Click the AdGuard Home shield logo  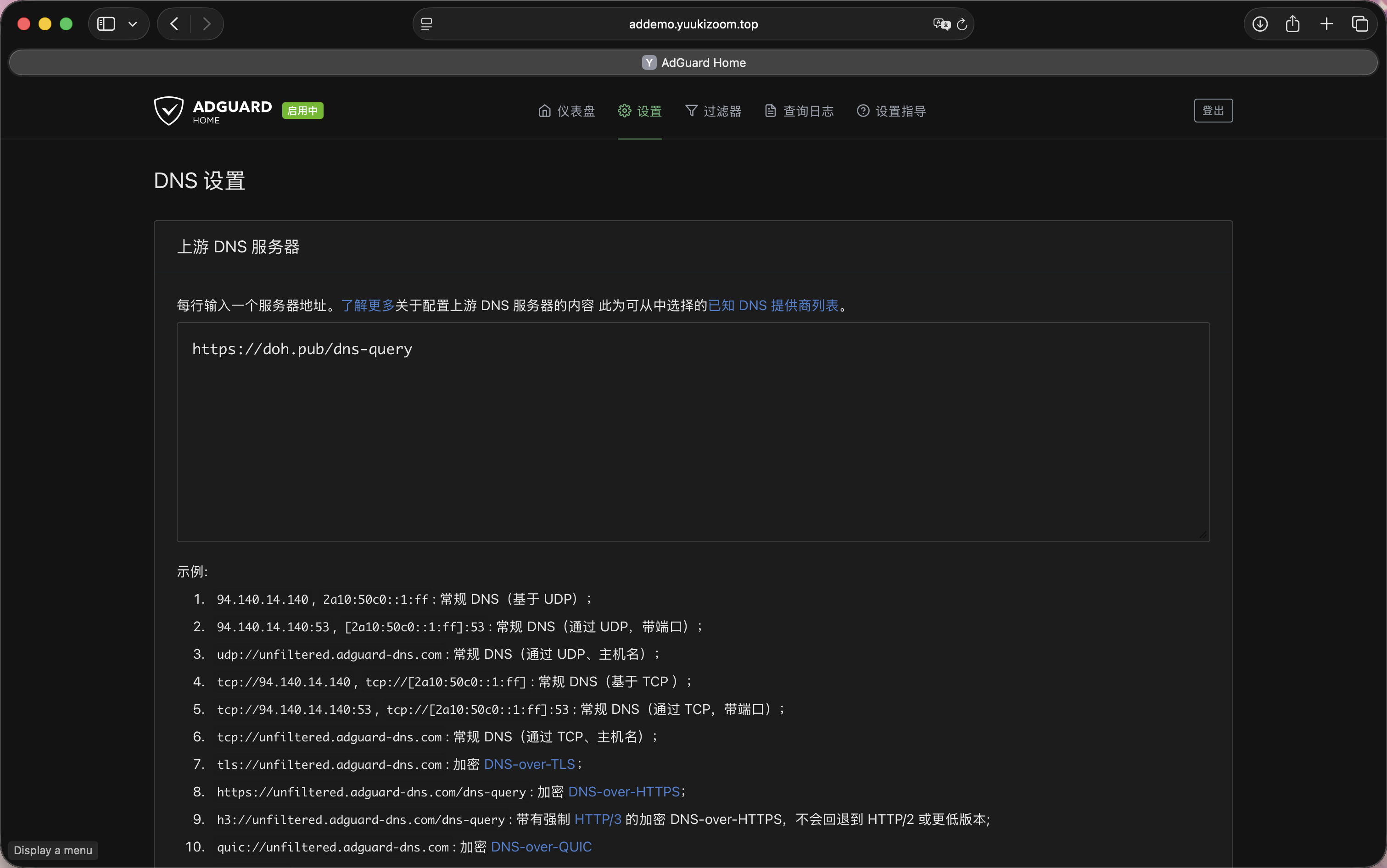click(x=169, y=111)
